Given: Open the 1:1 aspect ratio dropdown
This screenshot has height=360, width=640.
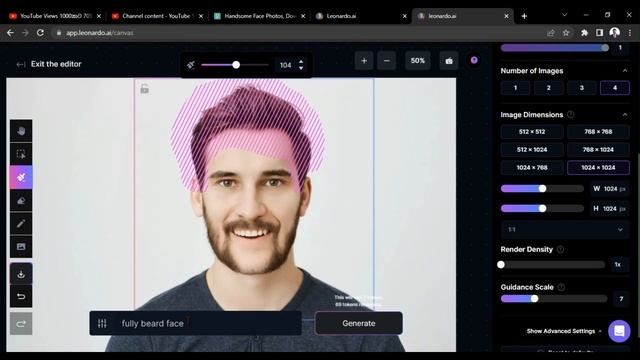Looking at the screenshot, I should [565, 229].
